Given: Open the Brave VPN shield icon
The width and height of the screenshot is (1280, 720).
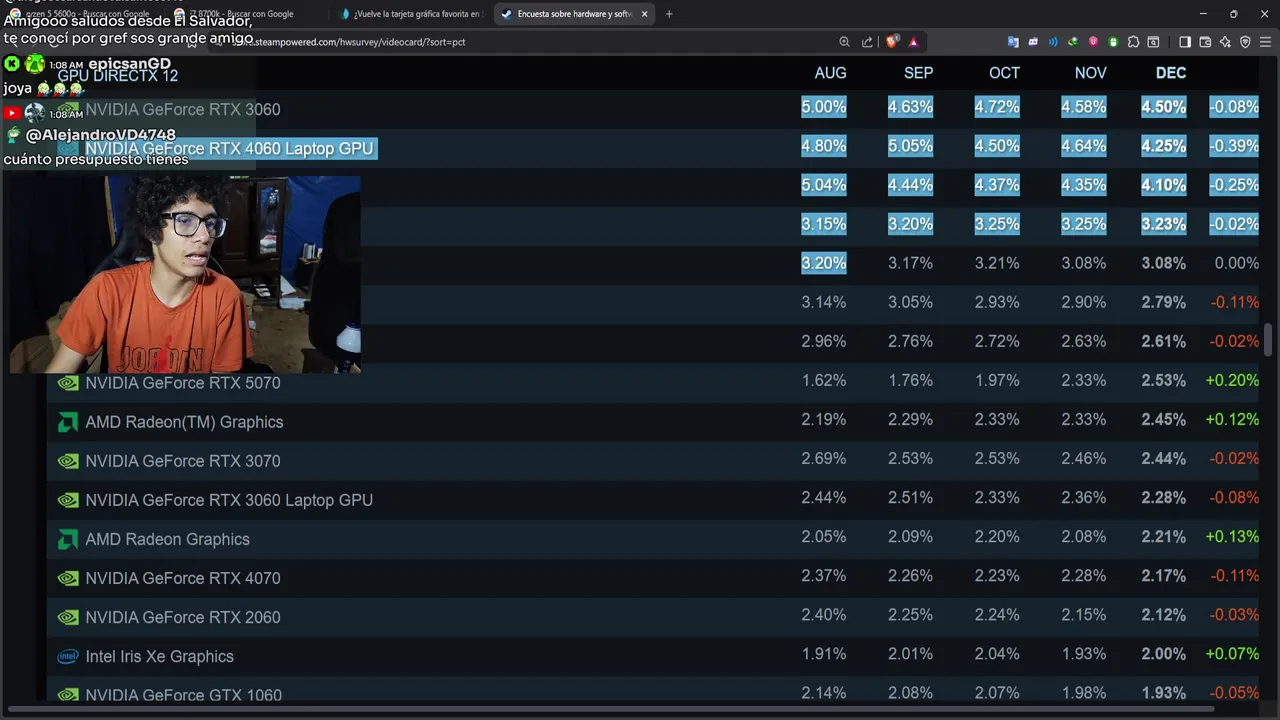Looking at the screenshot, I should [x=1245, y=42].
